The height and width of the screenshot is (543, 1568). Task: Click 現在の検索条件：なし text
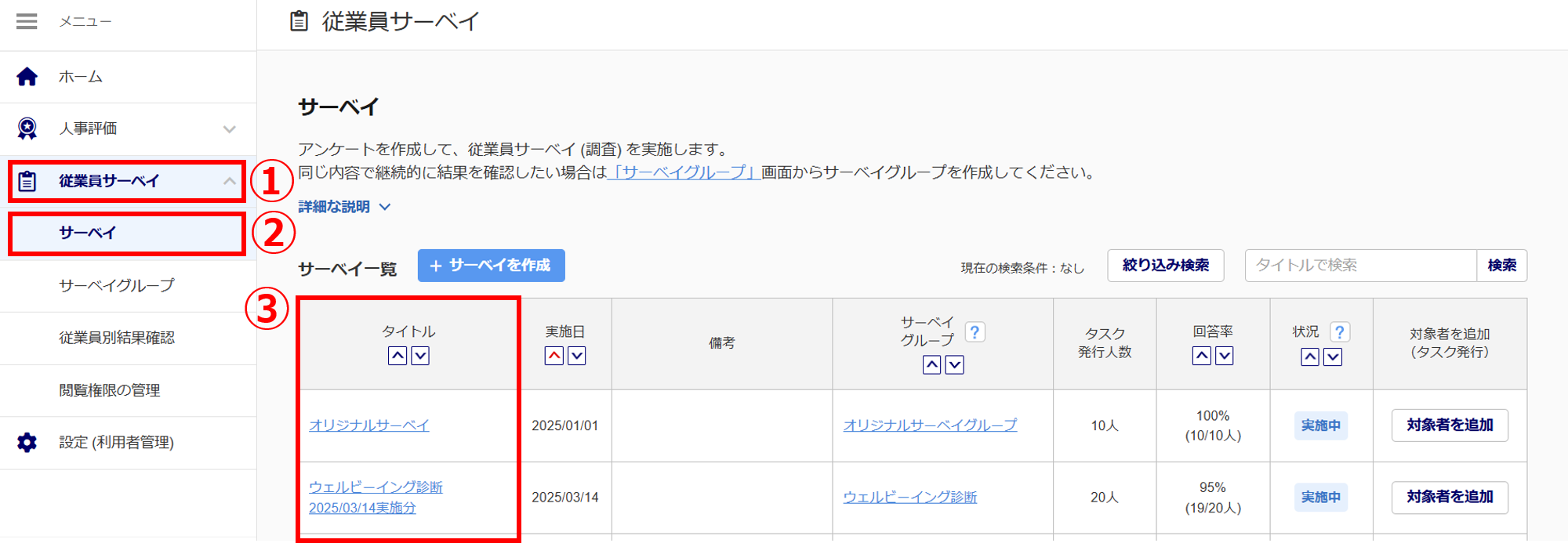point(1022,268)
